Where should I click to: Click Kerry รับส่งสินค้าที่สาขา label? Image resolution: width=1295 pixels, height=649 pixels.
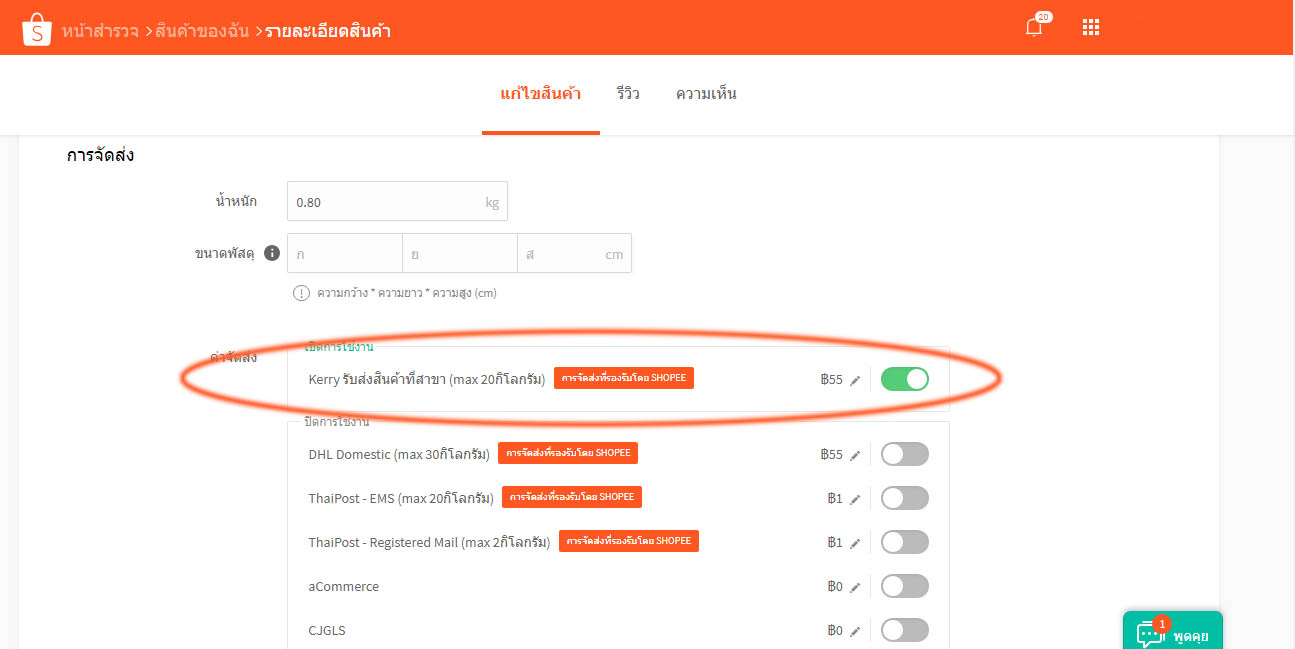click(x=427, y=379)
